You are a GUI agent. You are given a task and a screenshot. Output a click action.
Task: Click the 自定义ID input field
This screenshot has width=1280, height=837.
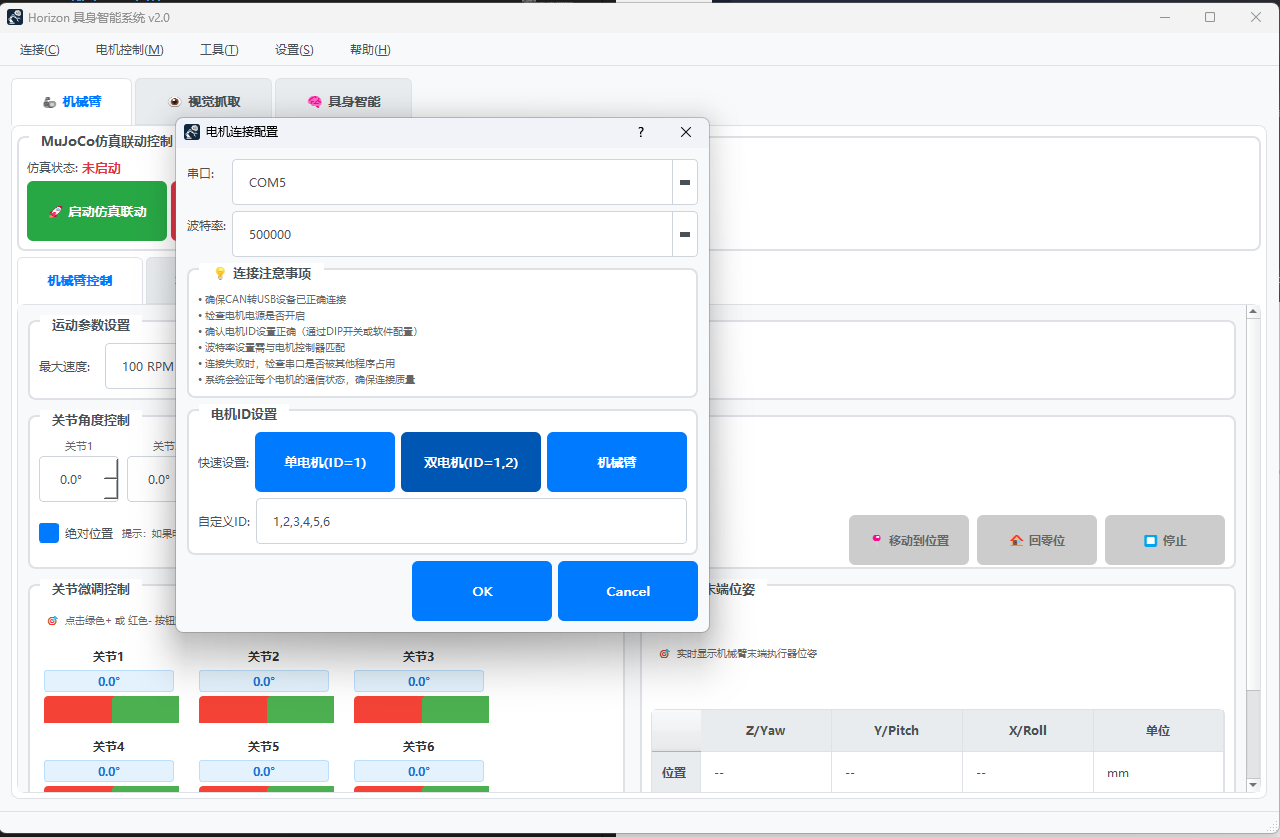point(471,521)
